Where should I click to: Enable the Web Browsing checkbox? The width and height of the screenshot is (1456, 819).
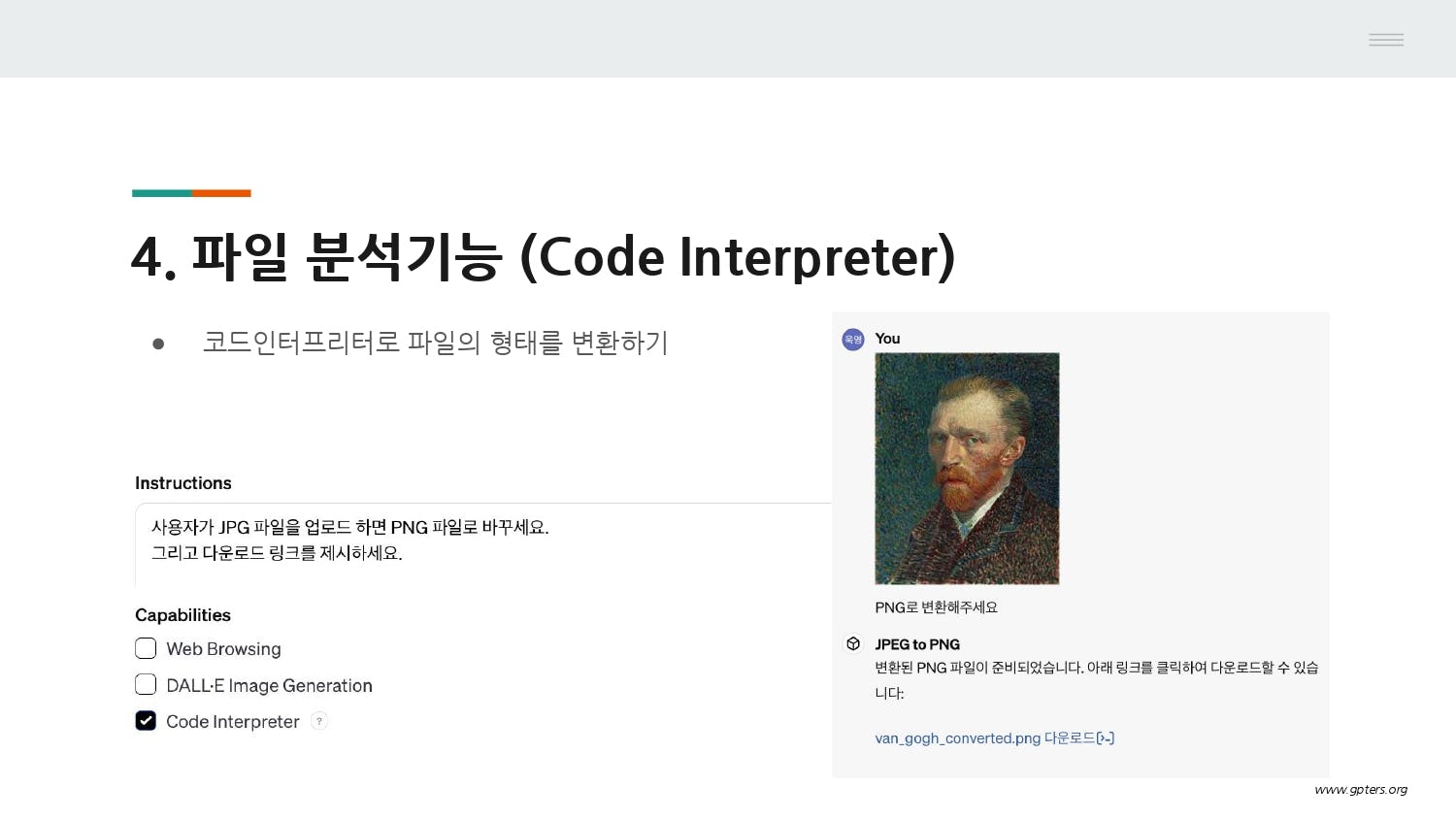click(146, 648)
